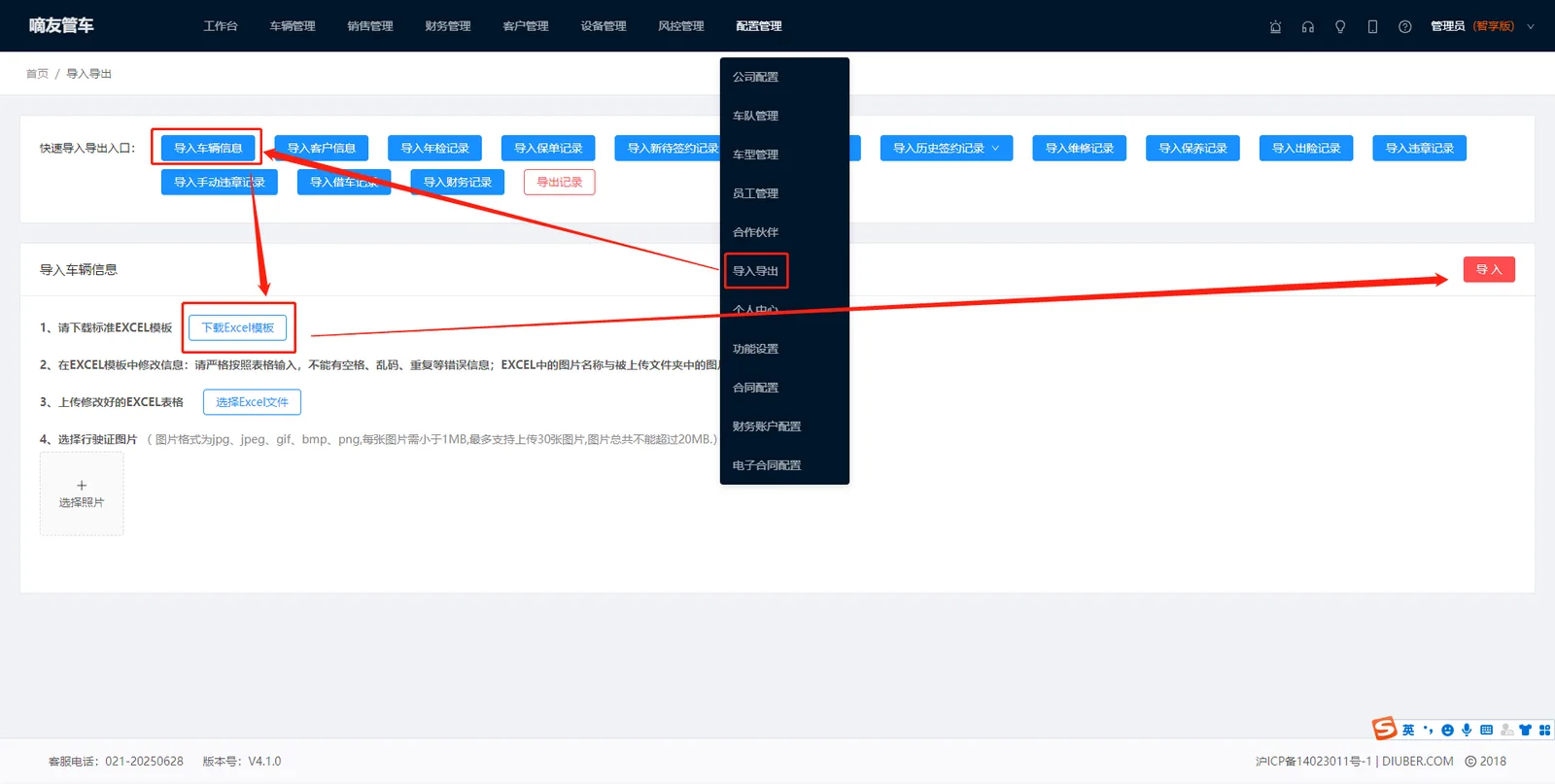Click the Sogou input method logo
Viewport: 1555px width, 784px height.
click(1384, 729)
